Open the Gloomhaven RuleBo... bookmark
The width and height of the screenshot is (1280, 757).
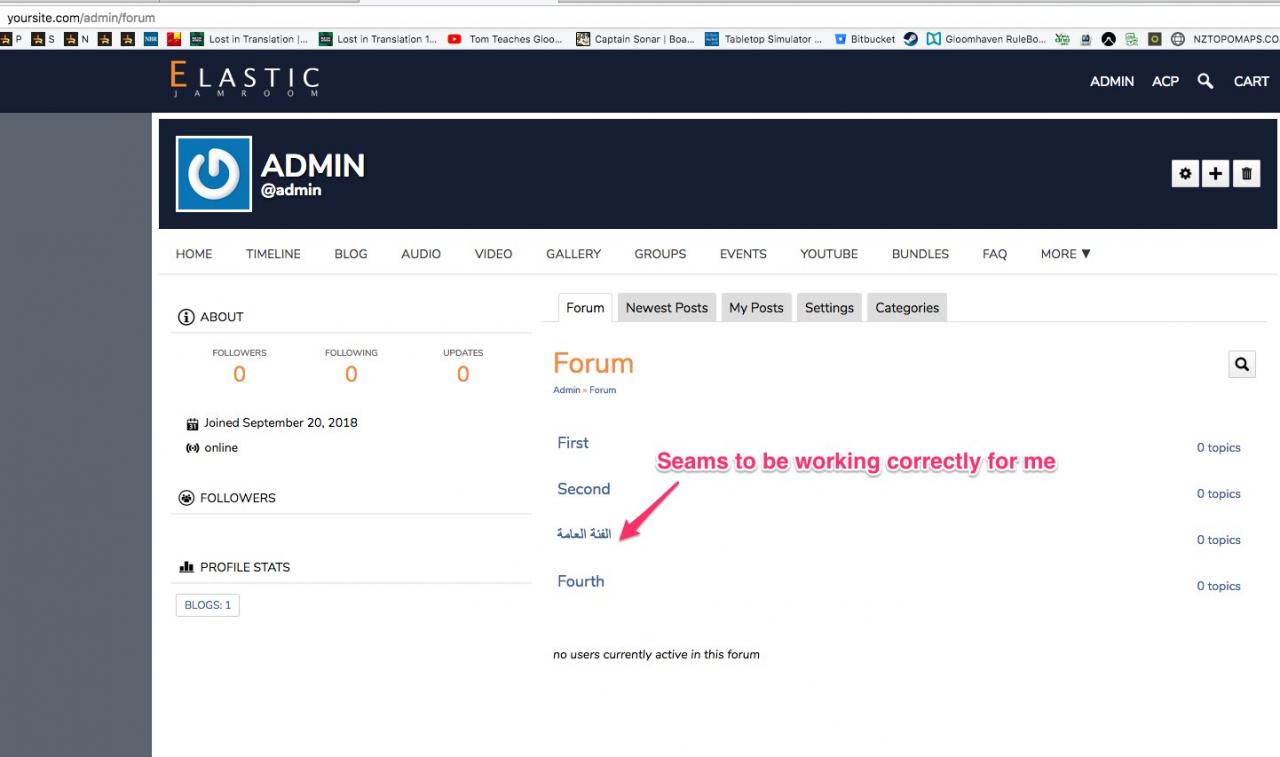[x=986, y=39]
